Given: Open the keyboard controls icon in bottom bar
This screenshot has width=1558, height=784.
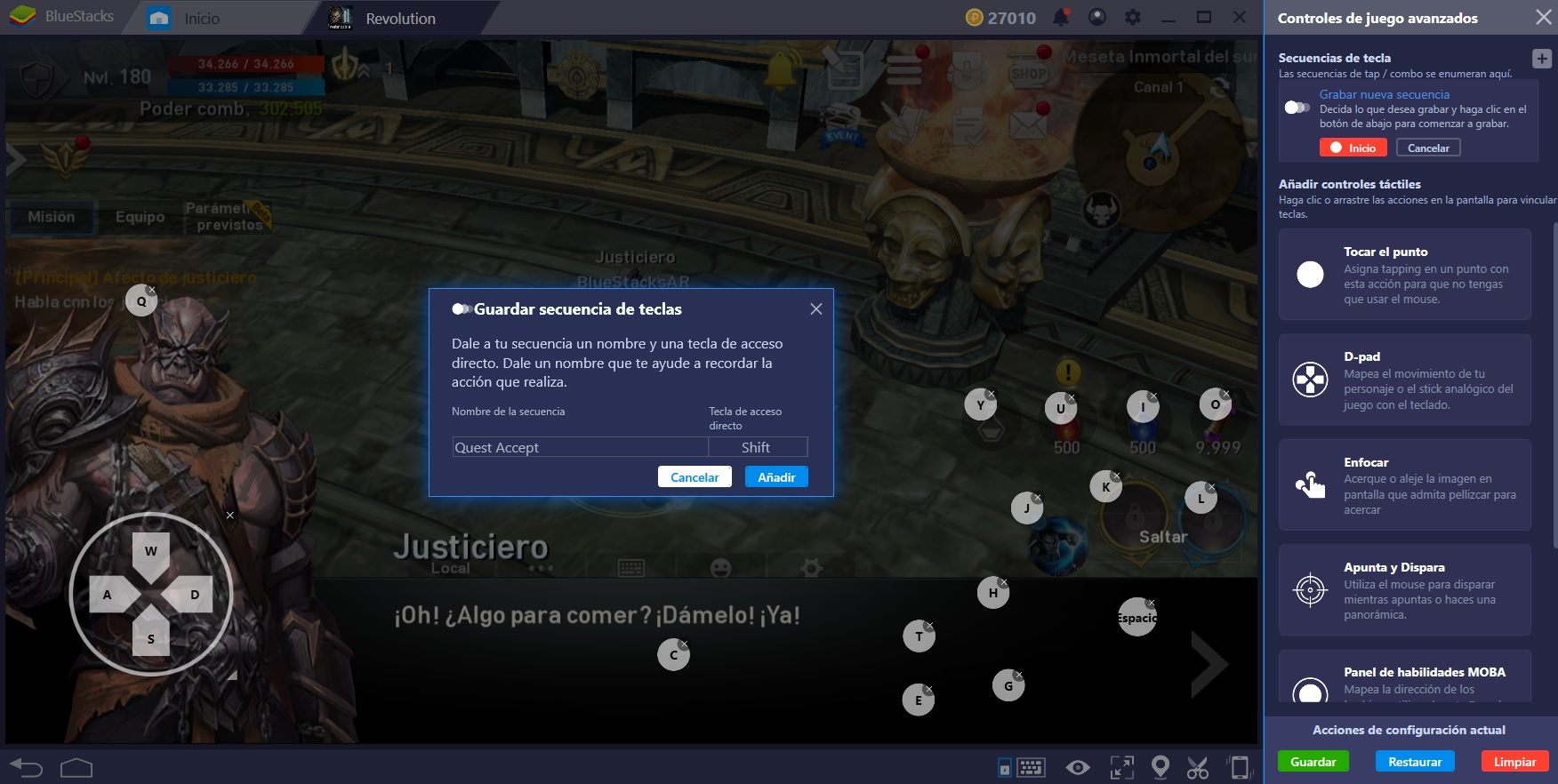Looking at the screenshot, I should (1031, 767).
